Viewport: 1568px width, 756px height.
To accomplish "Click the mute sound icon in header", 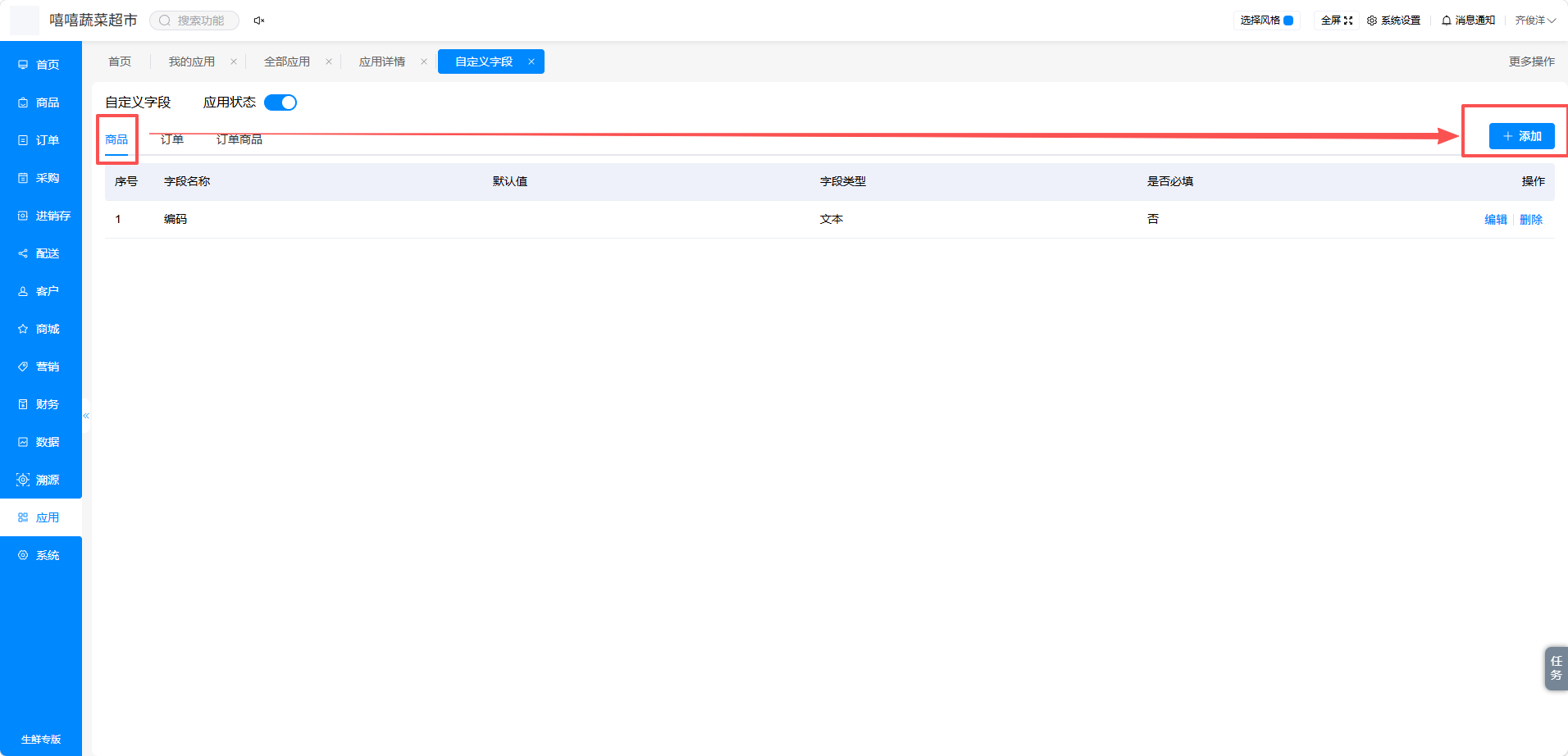I will coord(259,20).
